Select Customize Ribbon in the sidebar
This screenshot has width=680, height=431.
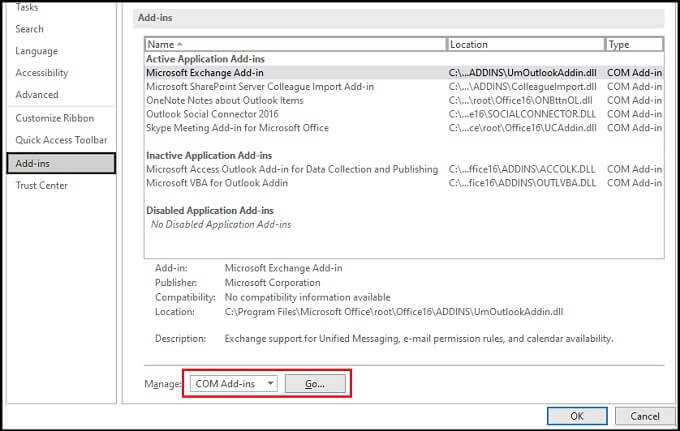[x=55, y=118]
